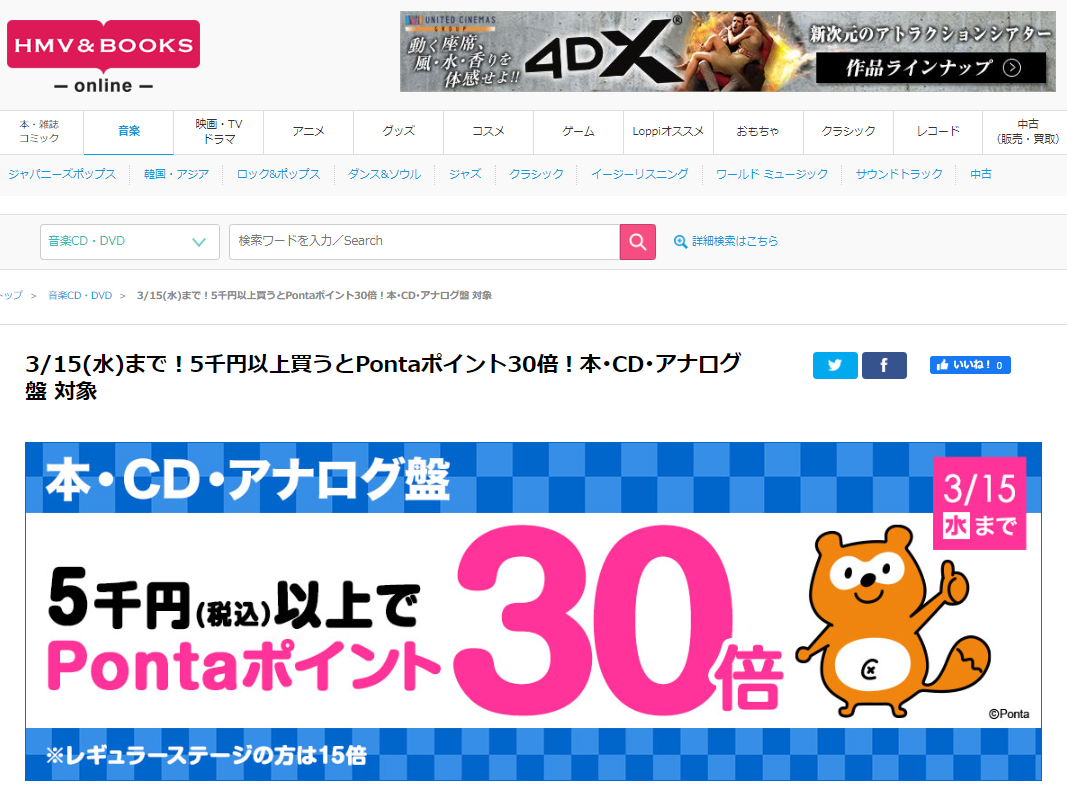This screenshot has width=1067, height=787.
Task: Select the アニメ tab
Action: (308, 131)
